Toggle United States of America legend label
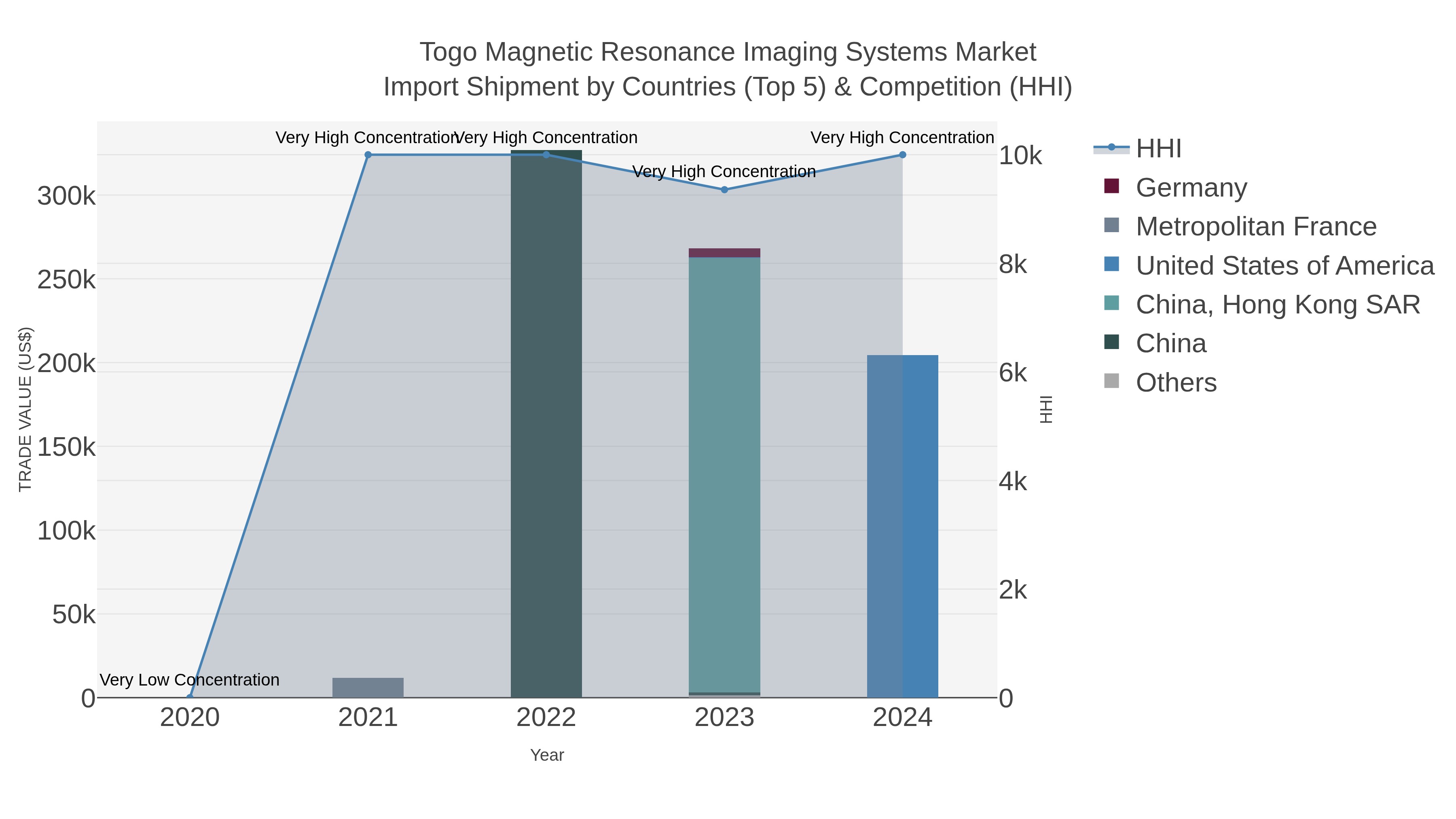 1285,265
